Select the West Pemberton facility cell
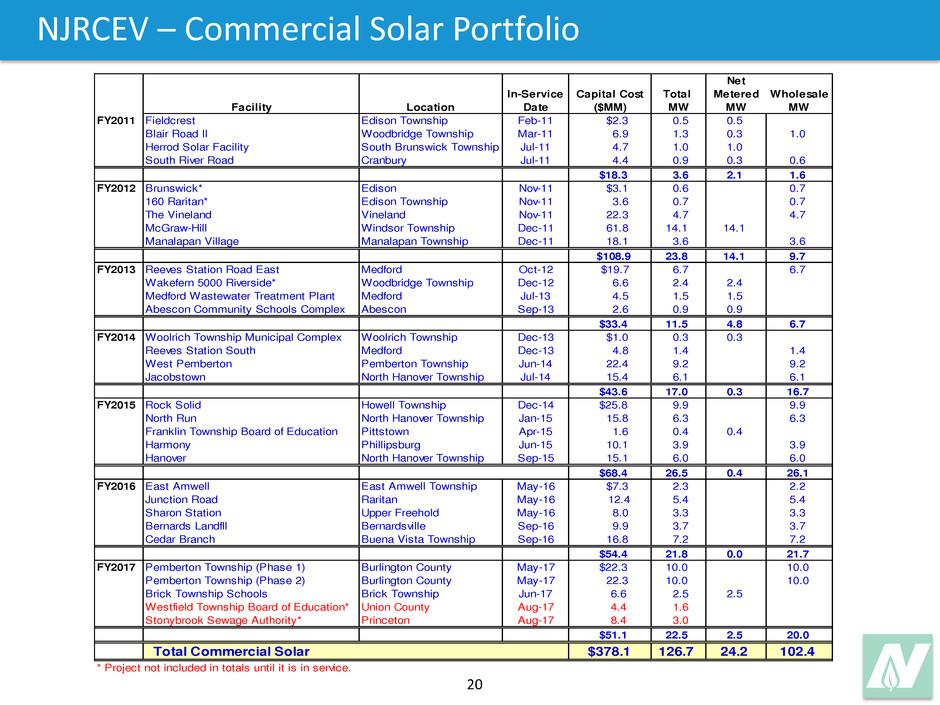The width and height of the screenshot is (940, 705). point(188,364)
